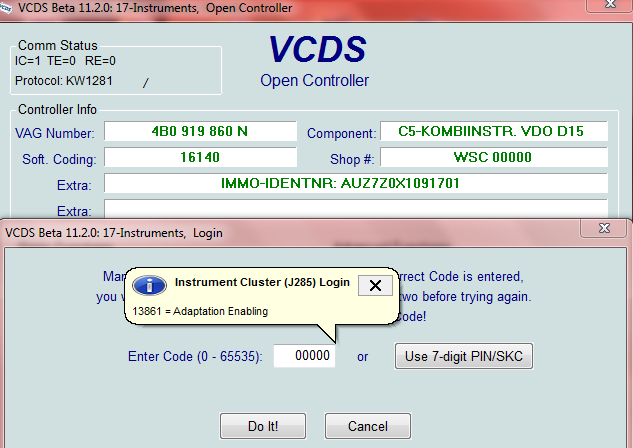Close the Open Controller window

click(x=610, y=4)
